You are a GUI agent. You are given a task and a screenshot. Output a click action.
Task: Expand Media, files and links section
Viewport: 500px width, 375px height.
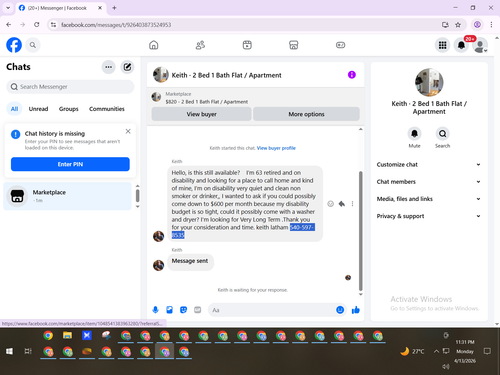coord(429,199)
